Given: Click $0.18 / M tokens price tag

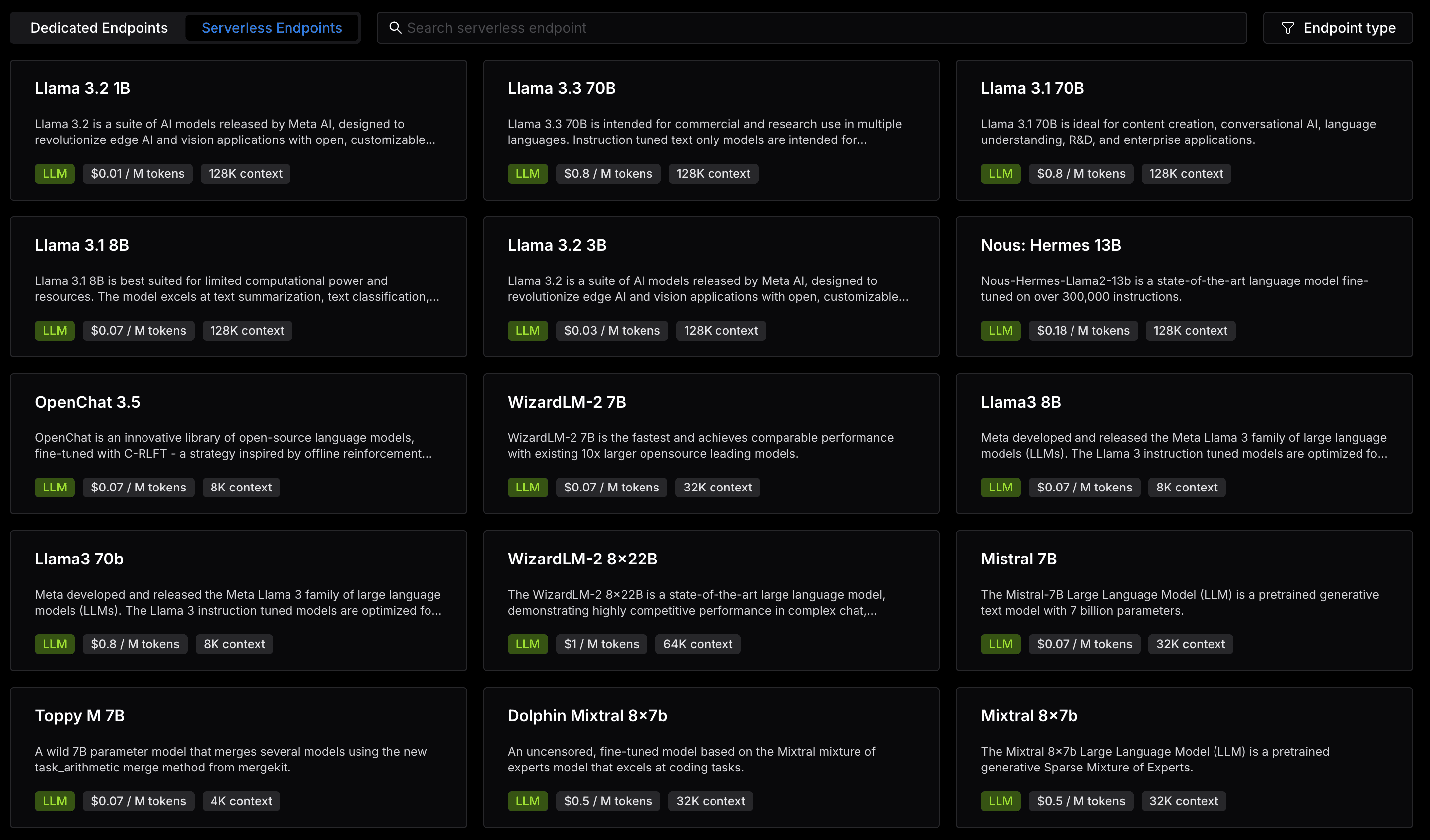Looking at the screenshot, I should click(x=1083, y=330).
